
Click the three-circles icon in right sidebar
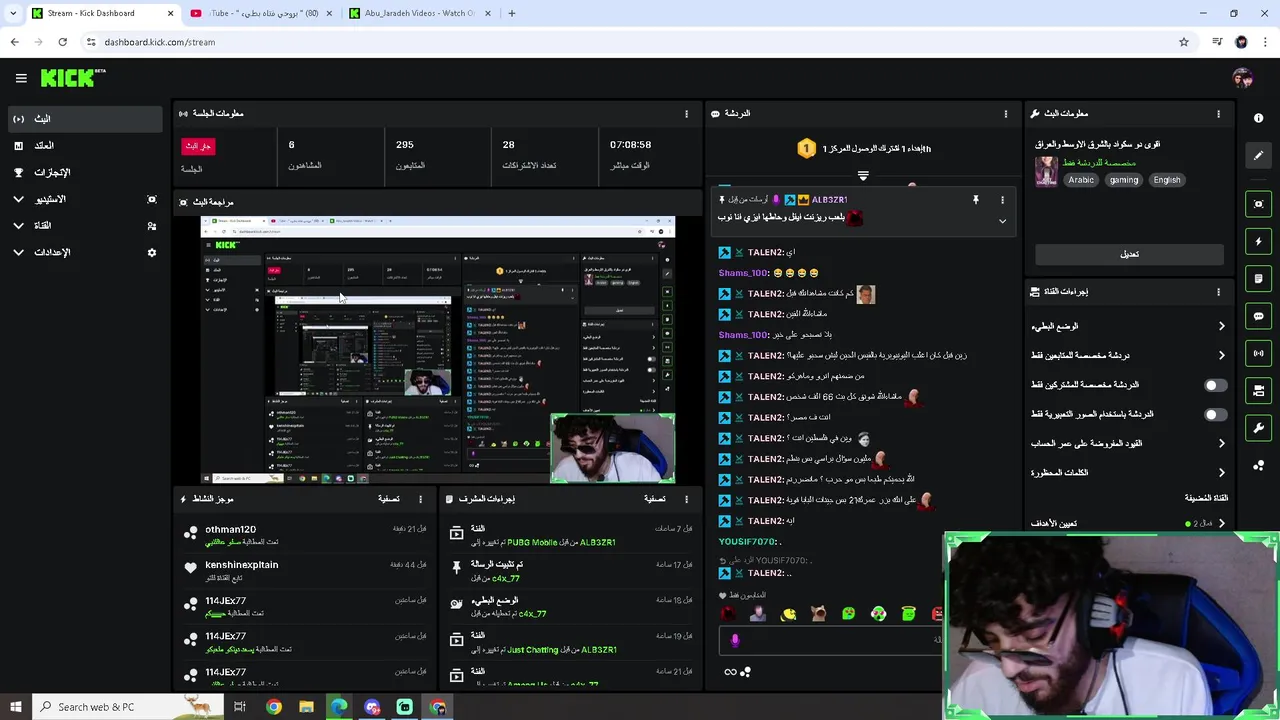(1258, 466)
